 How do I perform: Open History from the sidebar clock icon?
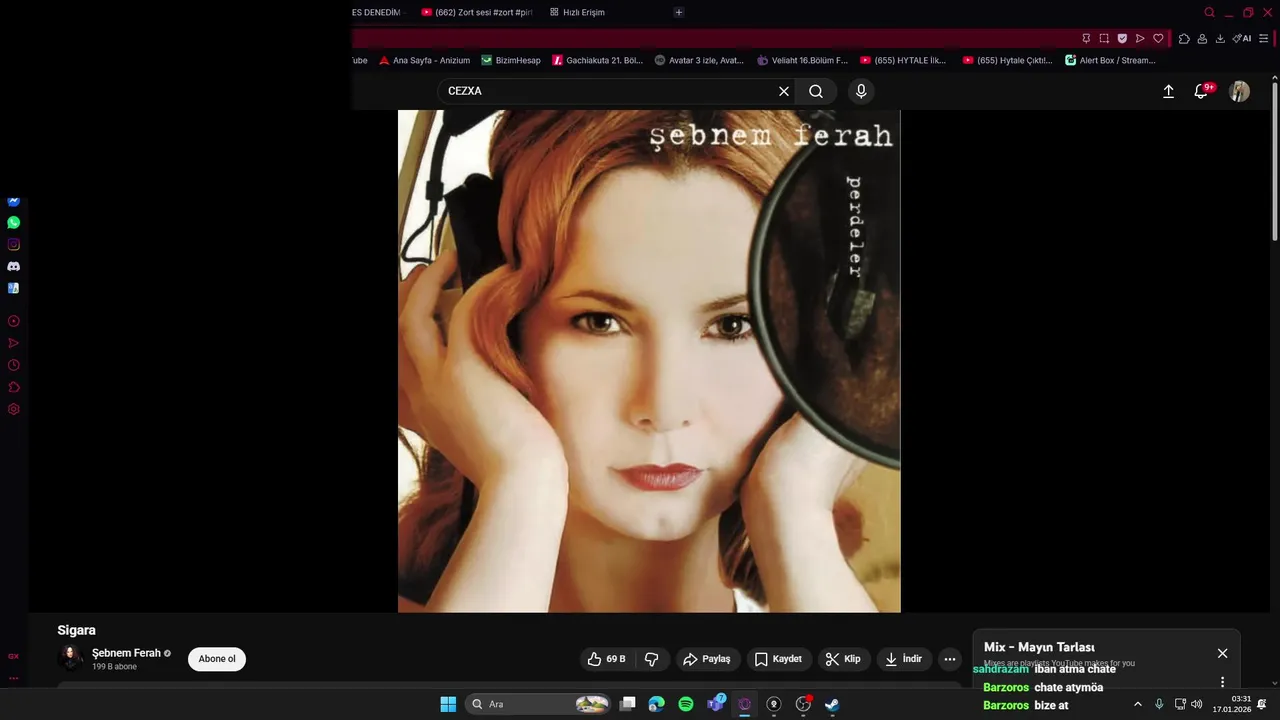(x=13, y=365)
